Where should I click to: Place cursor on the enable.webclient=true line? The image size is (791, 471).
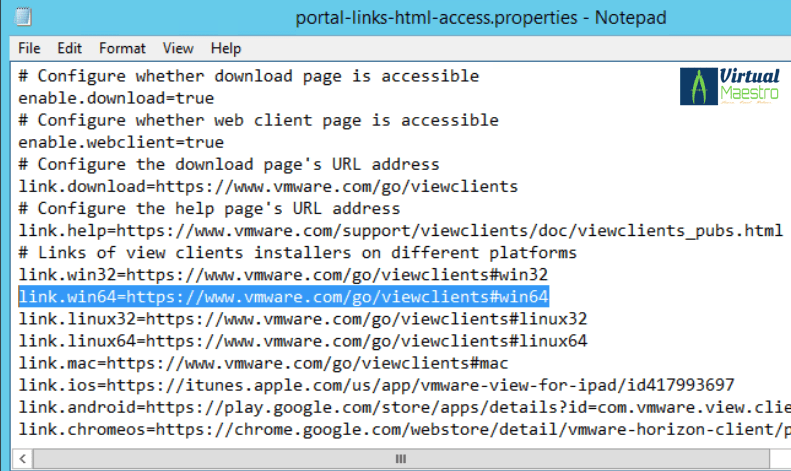121,142
